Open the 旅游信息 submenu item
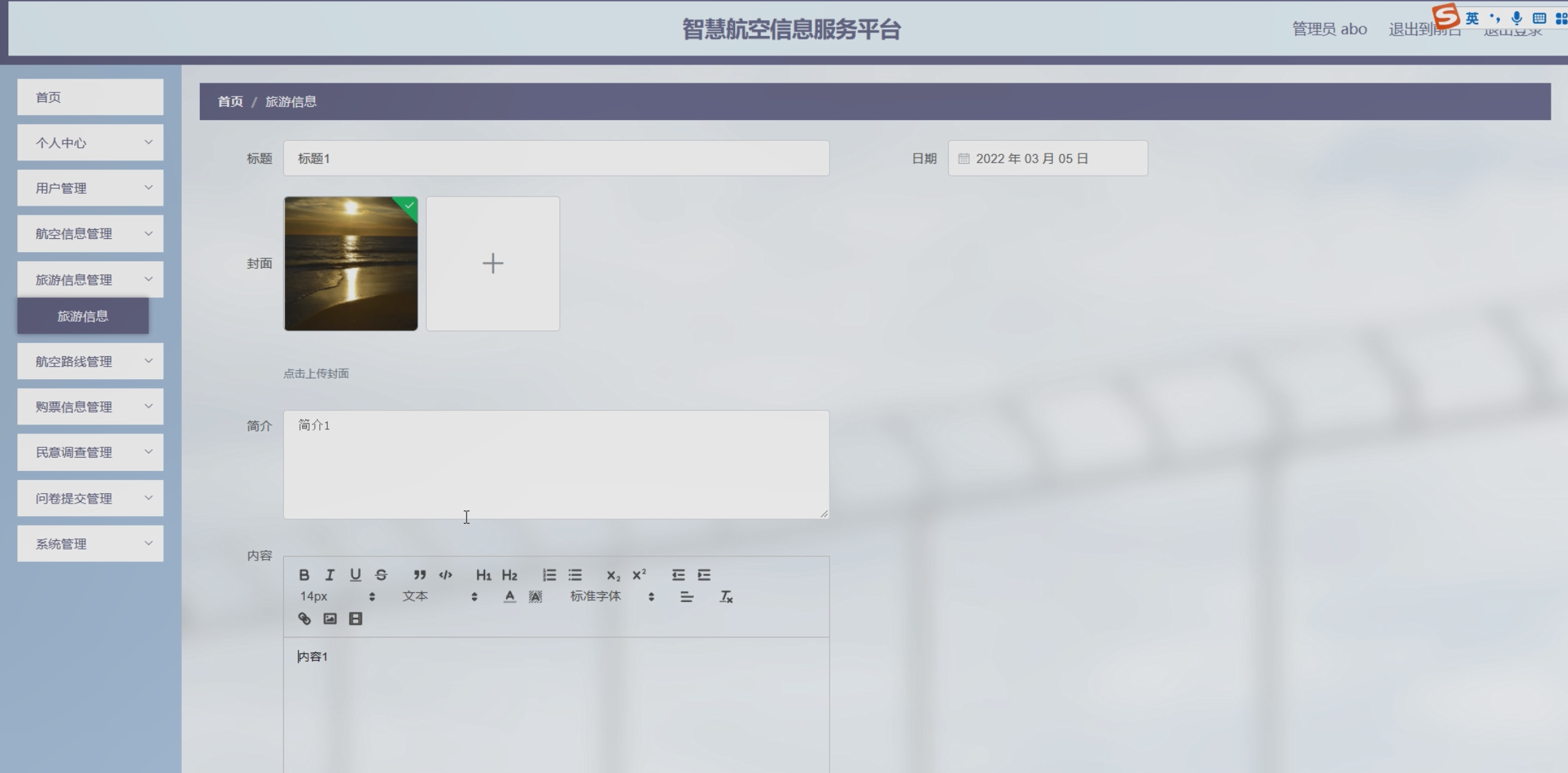 coord(83,316)
